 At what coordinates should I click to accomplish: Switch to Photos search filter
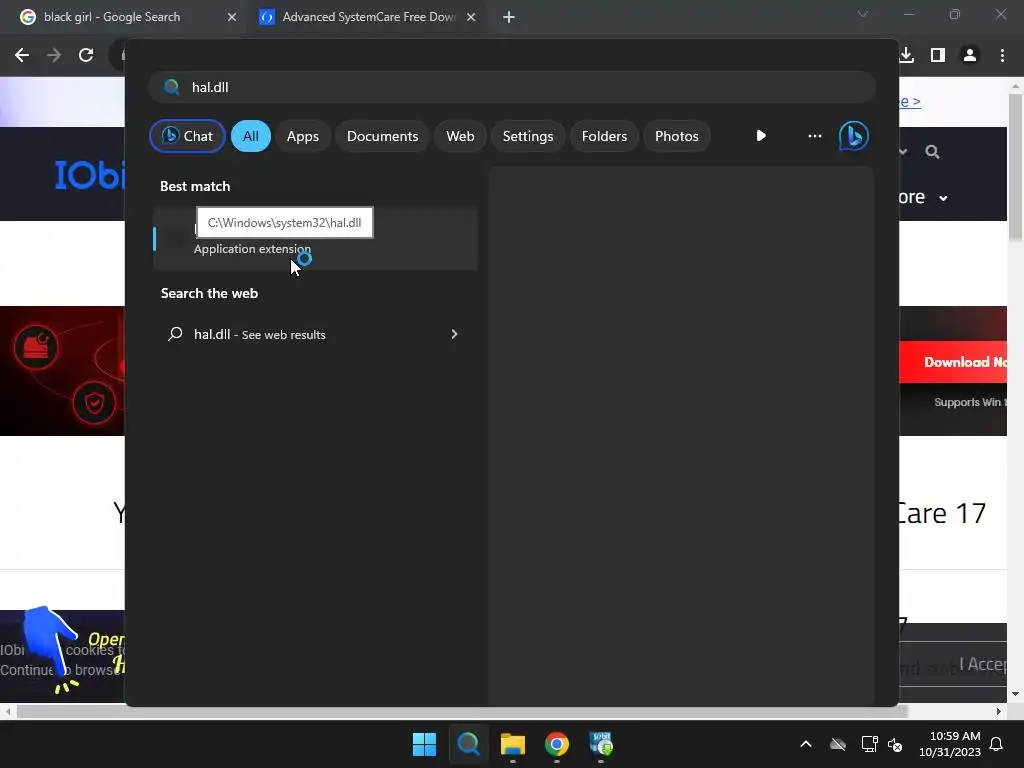coord(677,136)
